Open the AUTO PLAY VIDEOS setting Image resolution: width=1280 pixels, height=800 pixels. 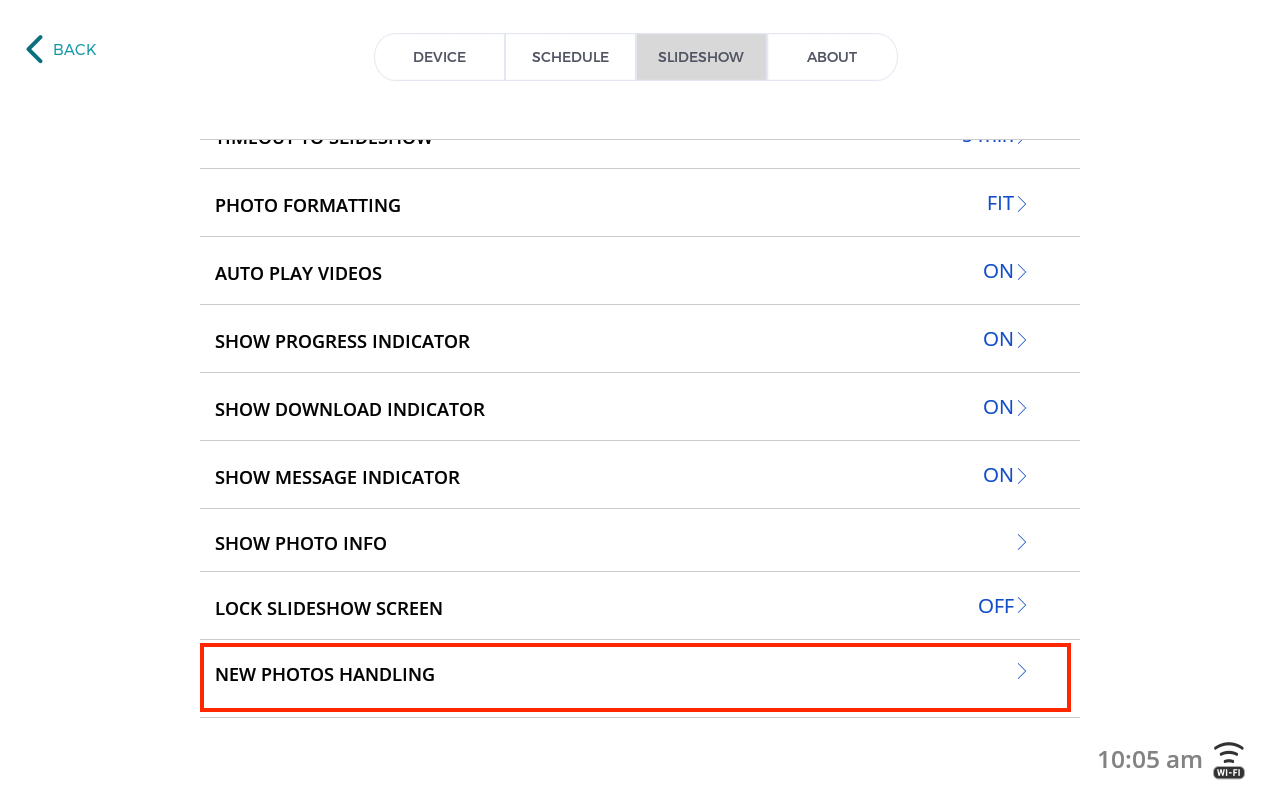click(x=640, y=271)
